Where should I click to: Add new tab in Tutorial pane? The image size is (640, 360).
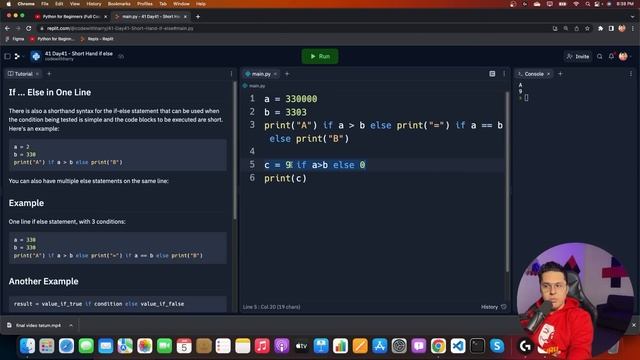pyautogui.click(x=49, y=74)
